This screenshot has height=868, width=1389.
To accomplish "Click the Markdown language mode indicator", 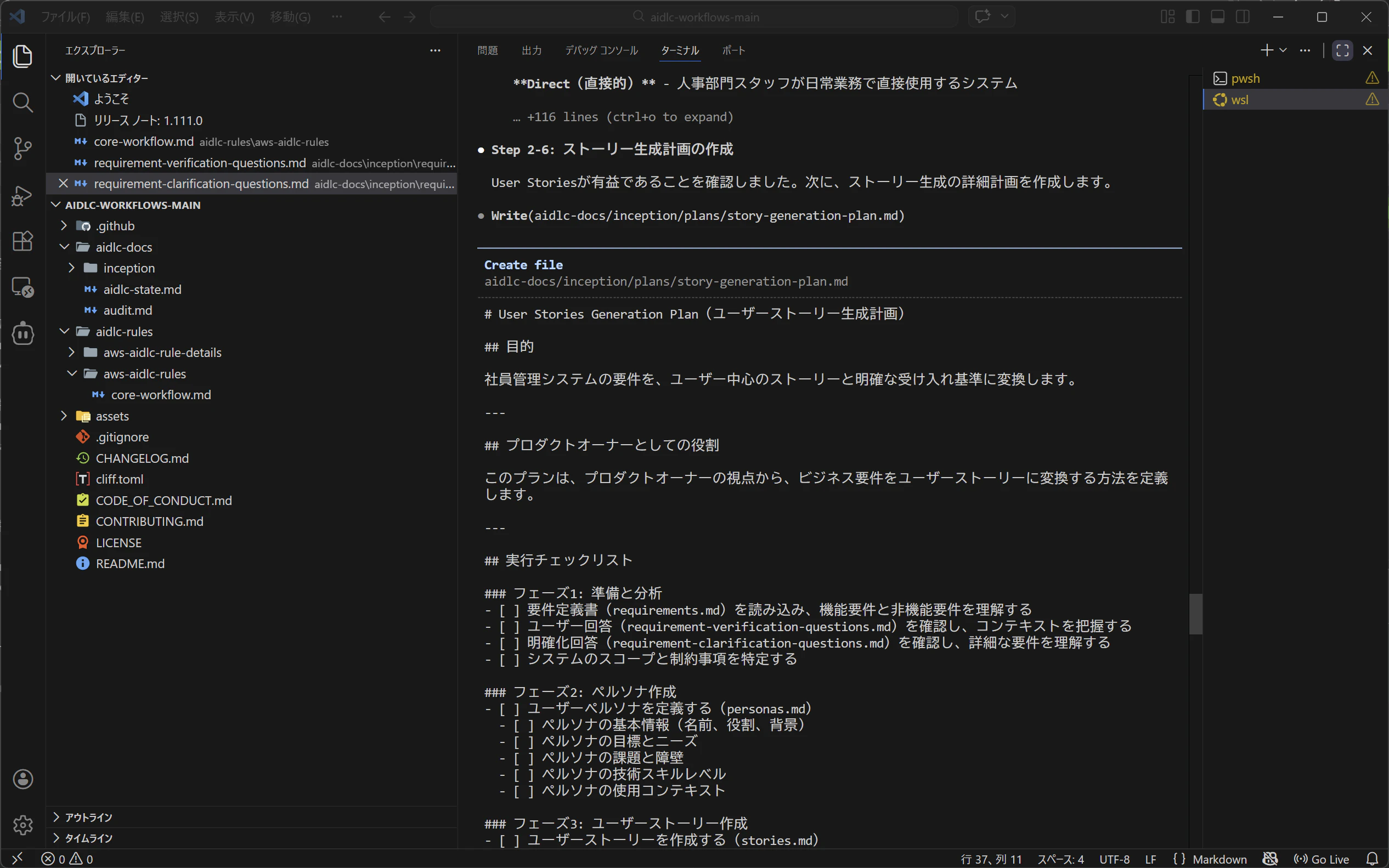I will pos(1219,859).
